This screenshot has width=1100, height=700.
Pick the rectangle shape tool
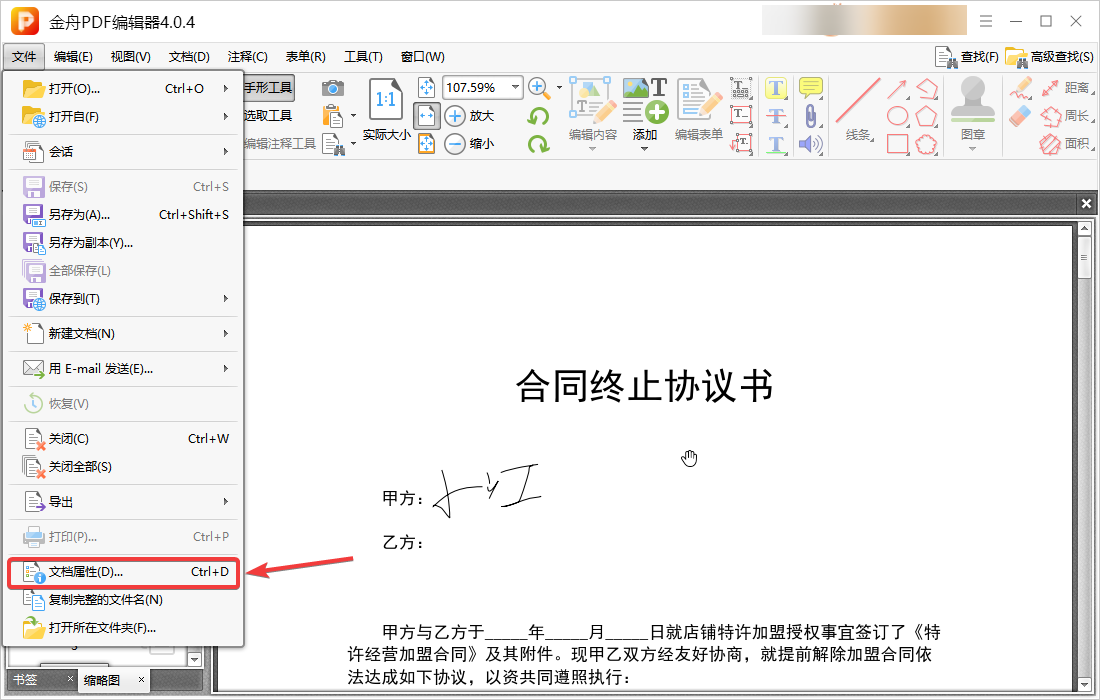tap(897, 144)
